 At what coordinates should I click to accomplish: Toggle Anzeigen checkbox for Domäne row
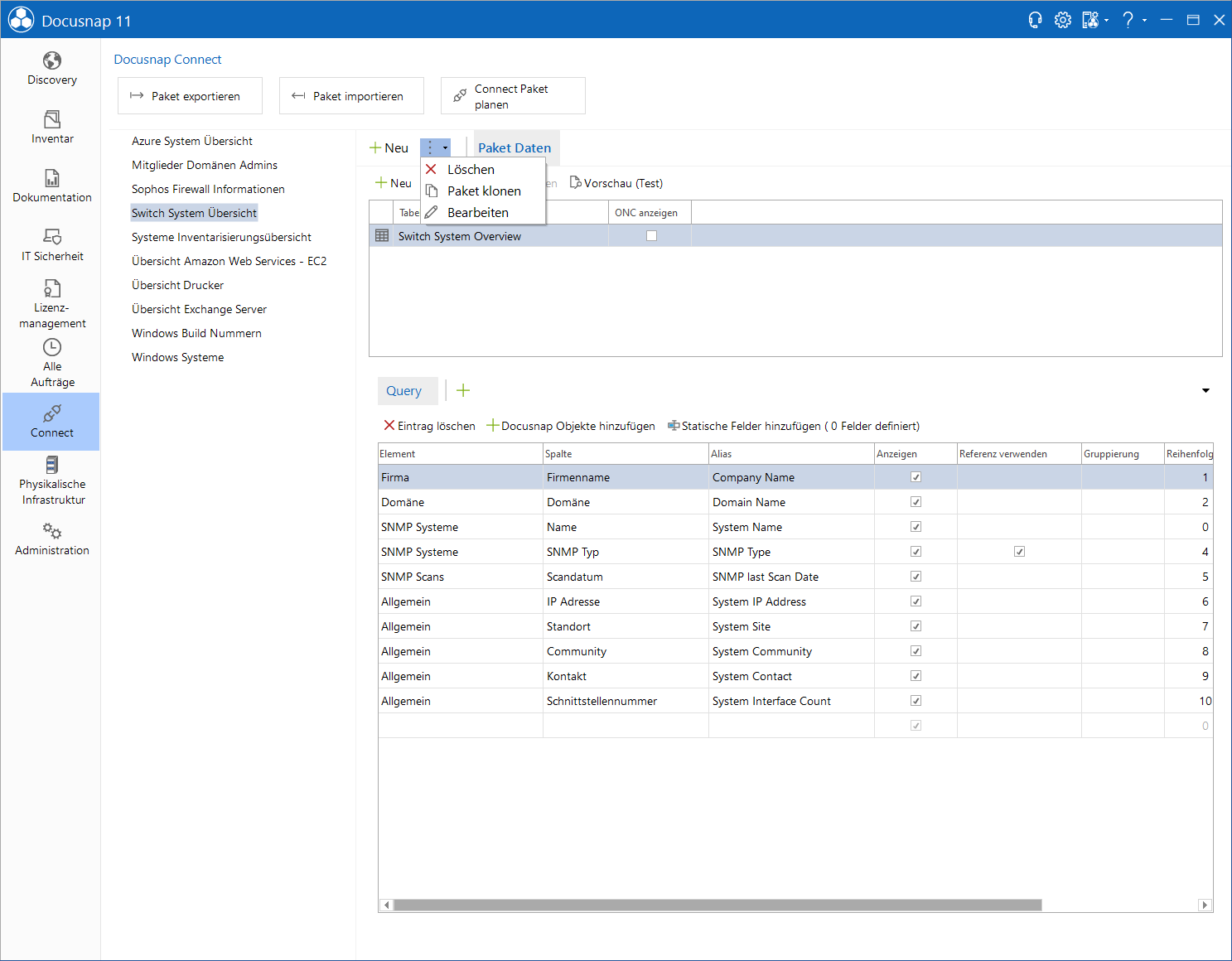pos(916,502)
